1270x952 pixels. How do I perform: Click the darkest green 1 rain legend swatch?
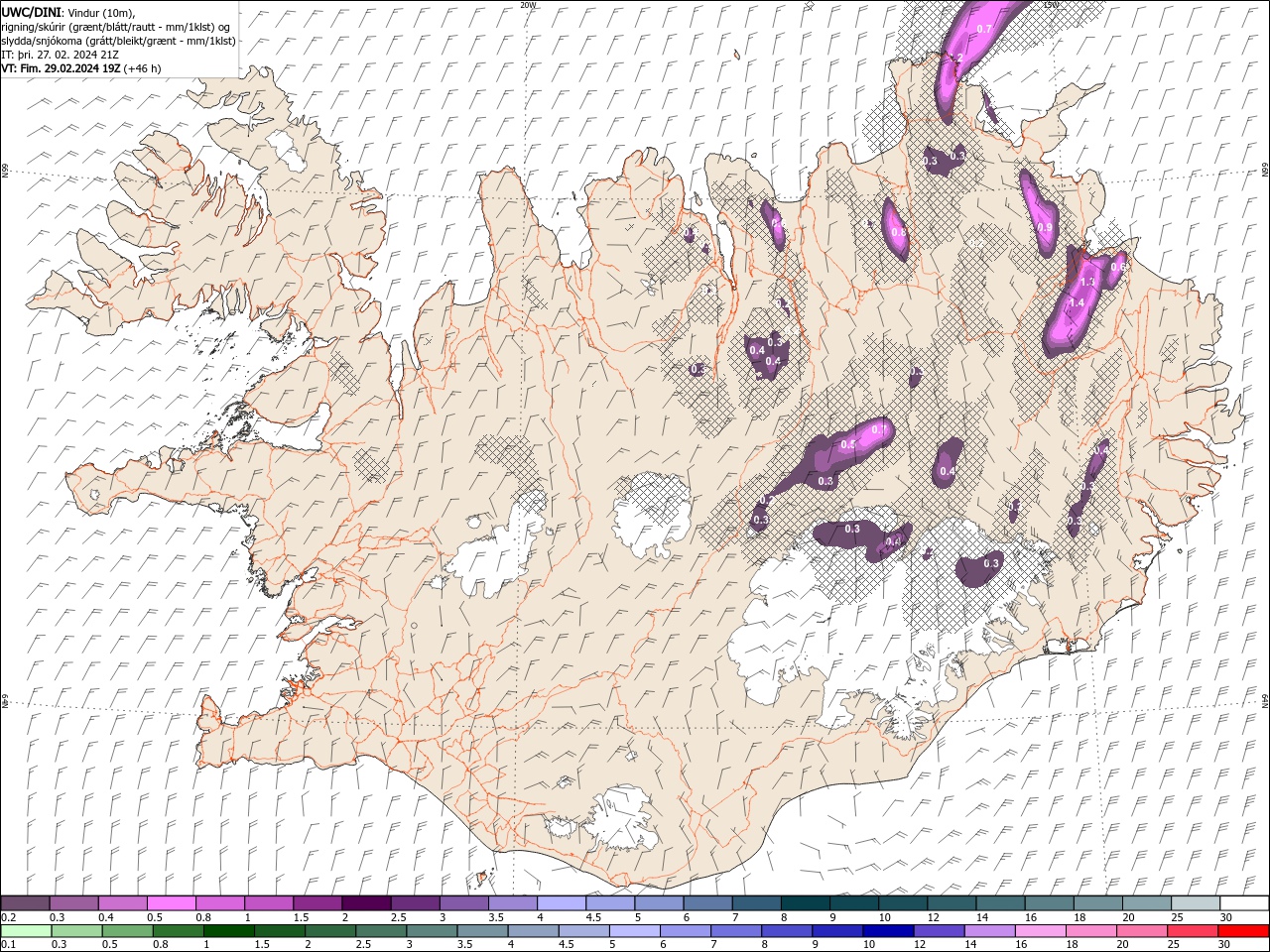click(229, 931)
